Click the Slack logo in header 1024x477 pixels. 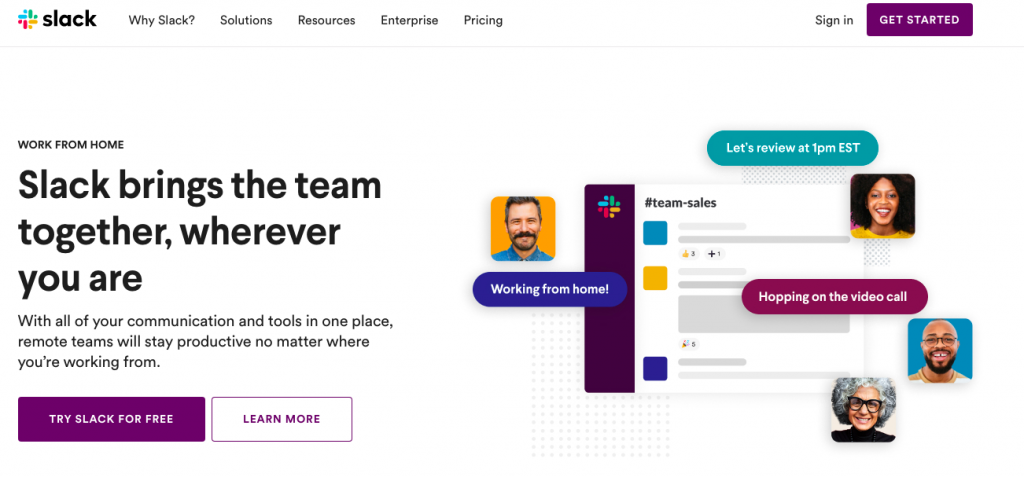[x=57, y=20]
